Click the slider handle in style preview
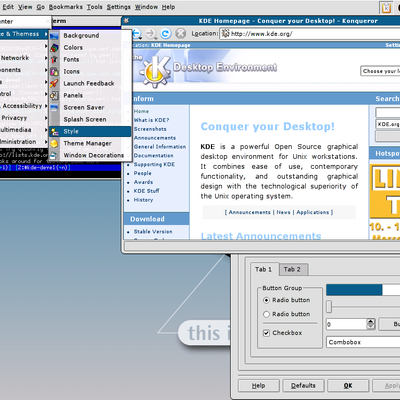The height and width of the screenshot is (400, 400). tap(329, 307)
